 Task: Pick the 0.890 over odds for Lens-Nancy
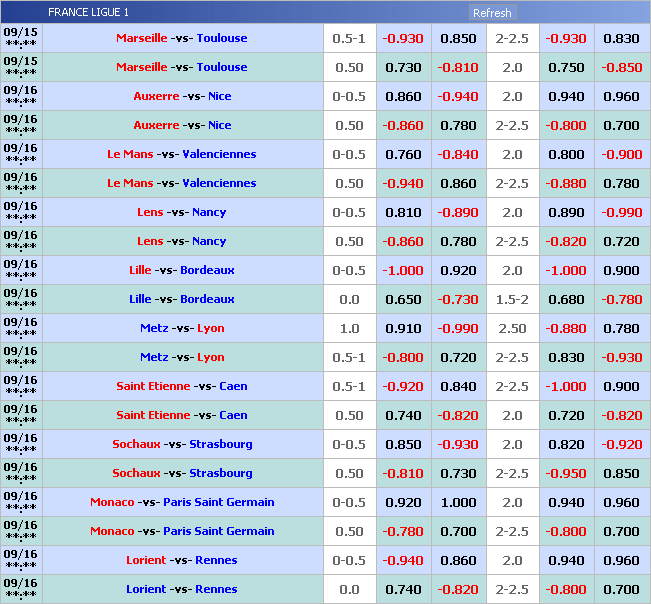[566, 212]
